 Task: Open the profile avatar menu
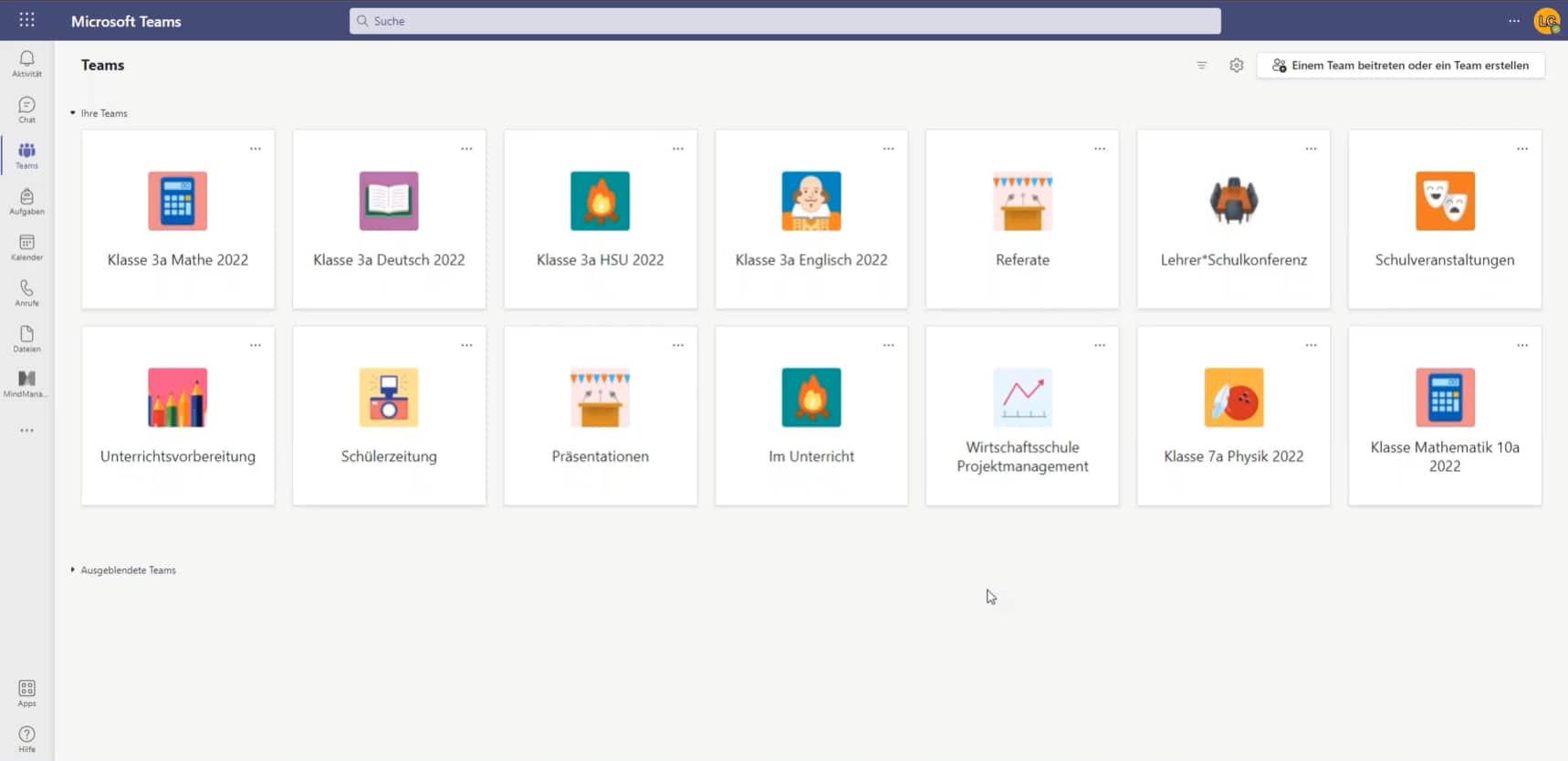(x=1547, y=20)
